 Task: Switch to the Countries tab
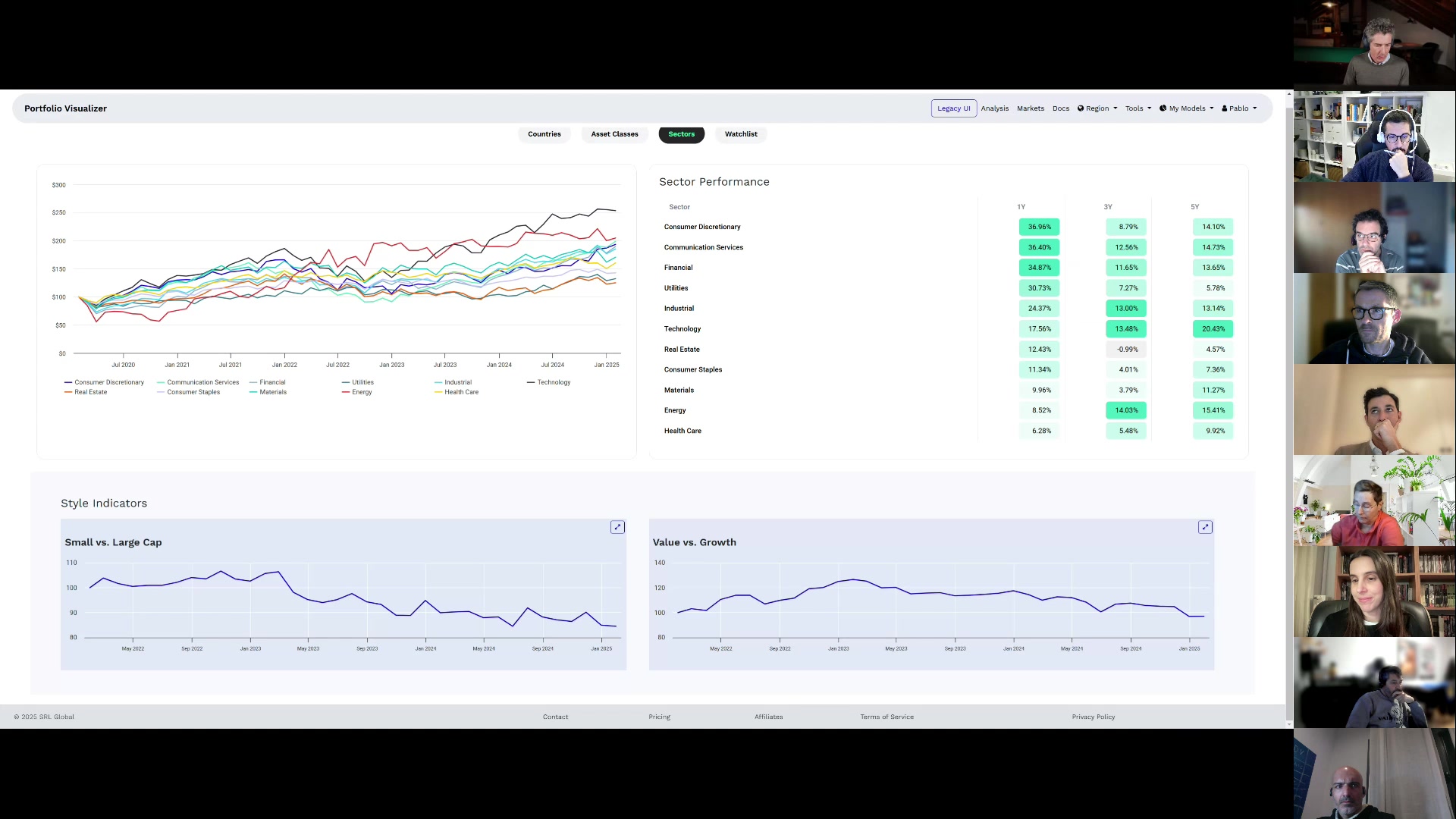click(x=544, y=134)
